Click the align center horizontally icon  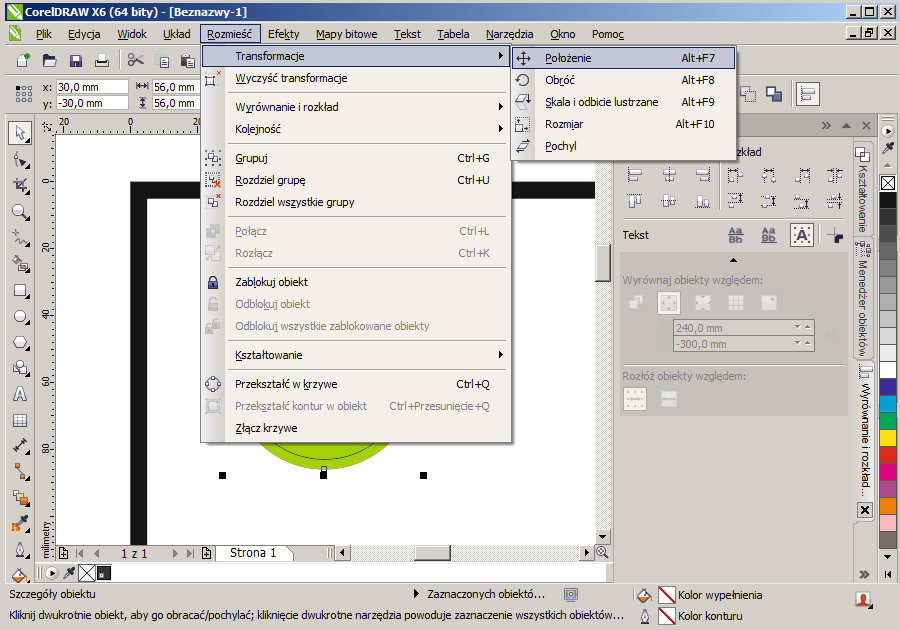(669, 174)
